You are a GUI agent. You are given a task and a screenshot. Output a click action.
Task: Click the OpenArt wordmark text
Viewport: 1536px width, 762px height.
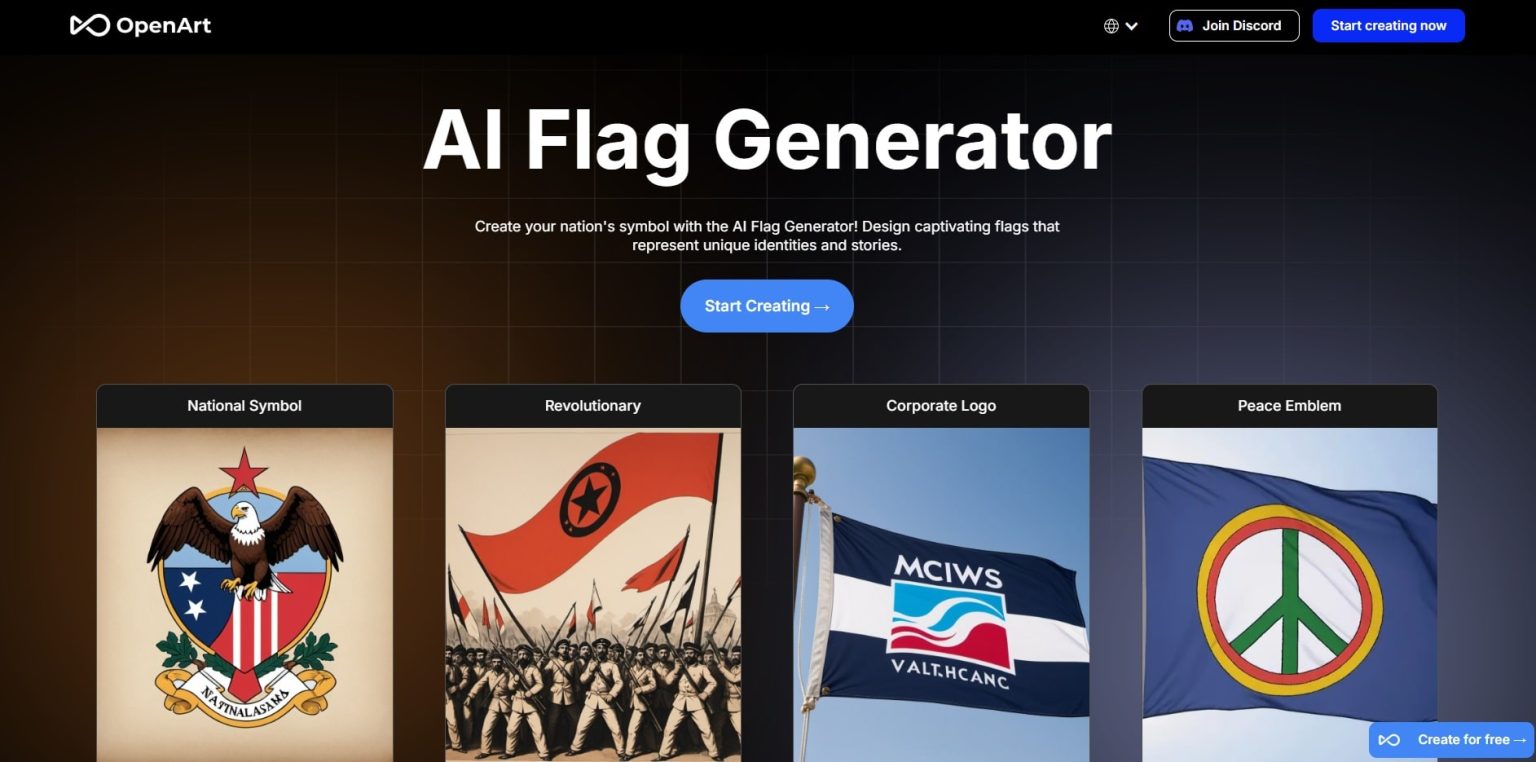click(x=163, y=26)
